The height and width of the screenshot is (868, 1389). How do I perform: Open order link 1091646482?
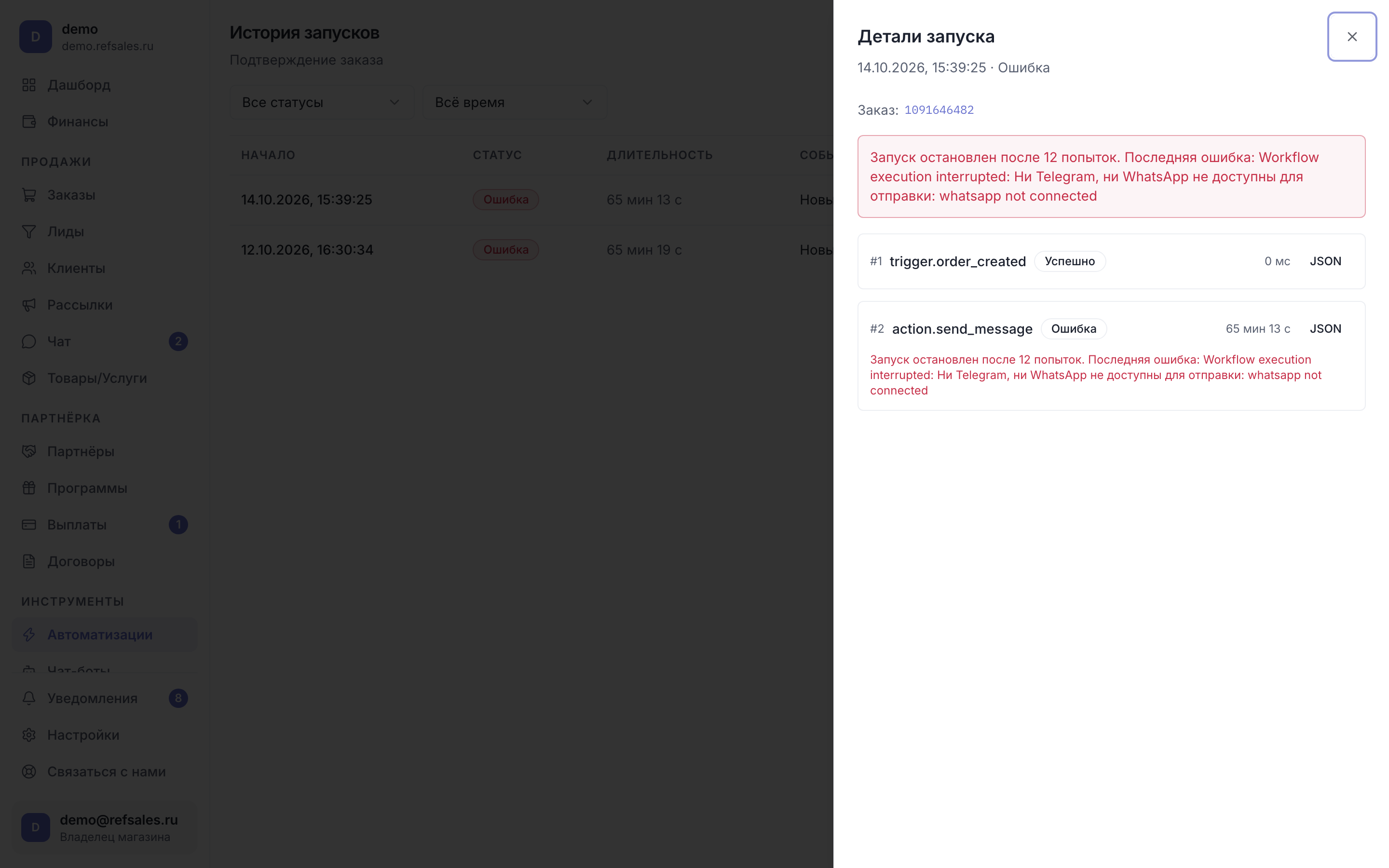tap(939, 109)
